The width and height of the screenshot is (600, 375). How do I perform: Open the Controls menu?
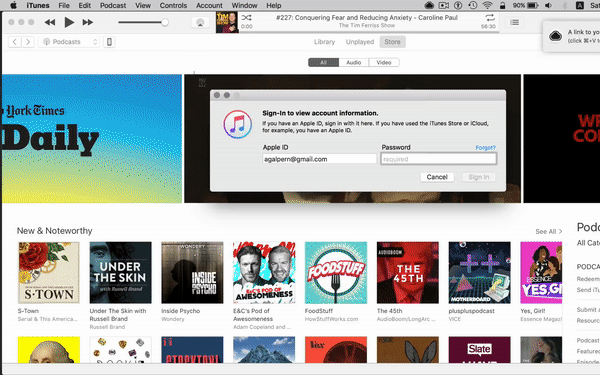point(173,5)
